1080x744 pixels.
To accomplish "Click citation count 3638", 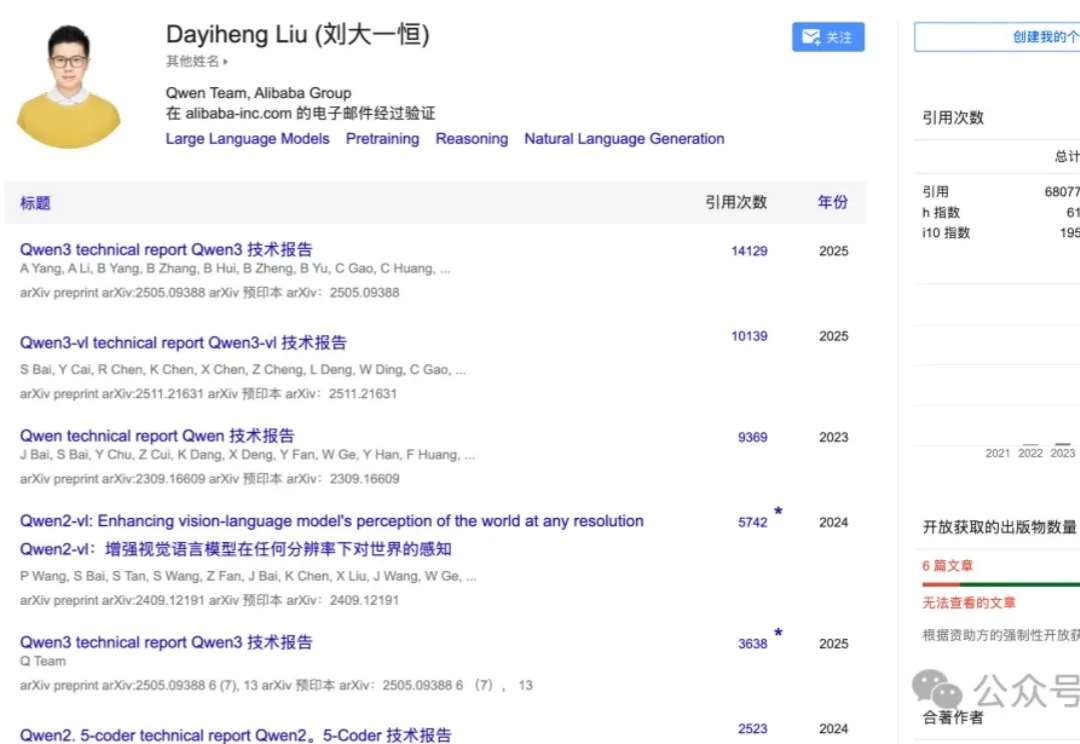I will pos(752,643).
